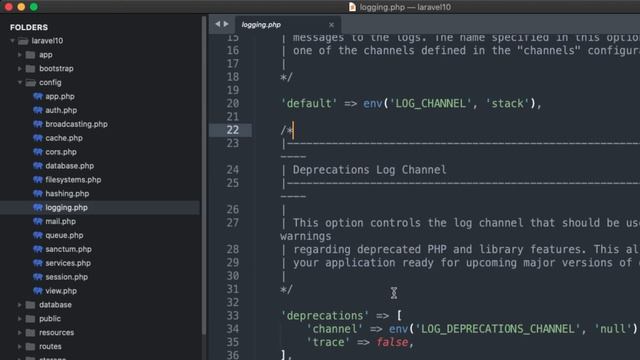640x360 pixels.
Task: Open cache.php in the sidebar
Action: pyautogui.click(x=64, y=138)
